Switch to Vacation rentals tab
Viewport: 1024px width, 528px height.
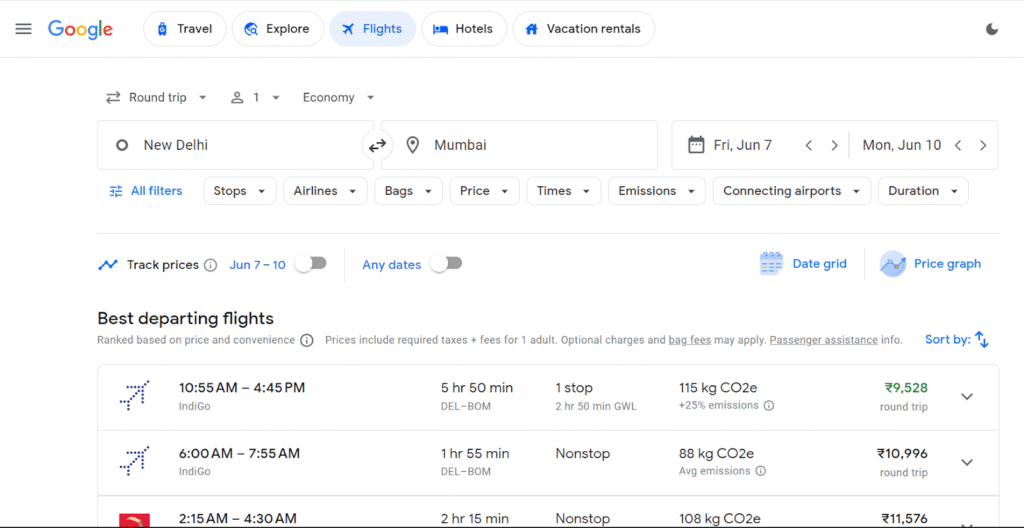(x=584, y=29)
